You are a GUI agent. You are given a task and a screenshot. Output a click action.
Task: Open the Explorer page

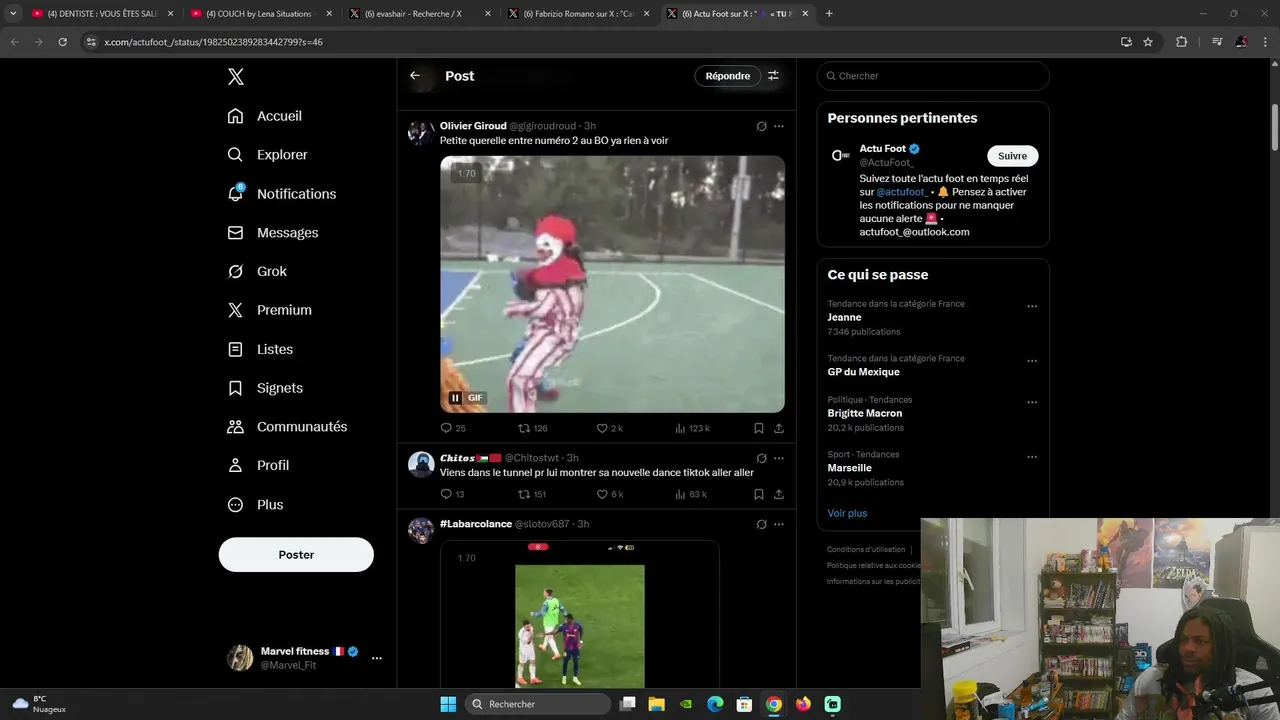tap(268, 155)
